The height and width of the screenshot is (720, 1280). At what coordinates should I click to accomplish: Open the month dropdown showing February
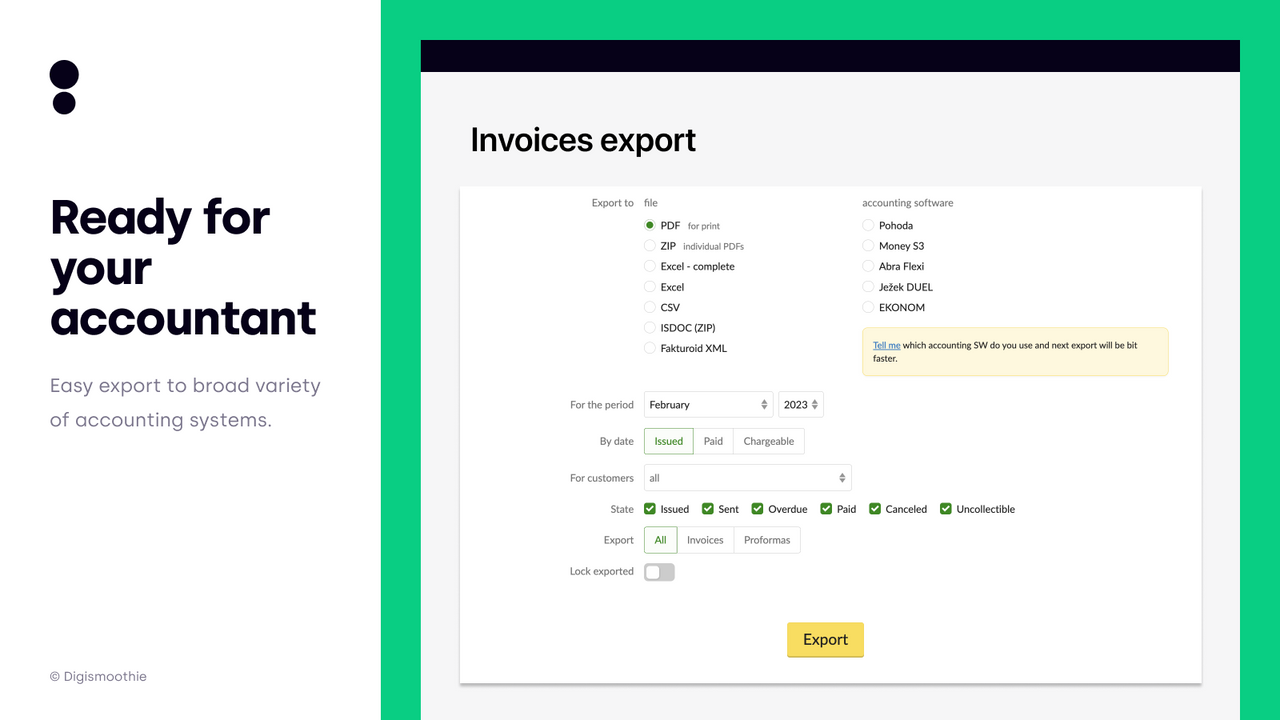point(708,404)
